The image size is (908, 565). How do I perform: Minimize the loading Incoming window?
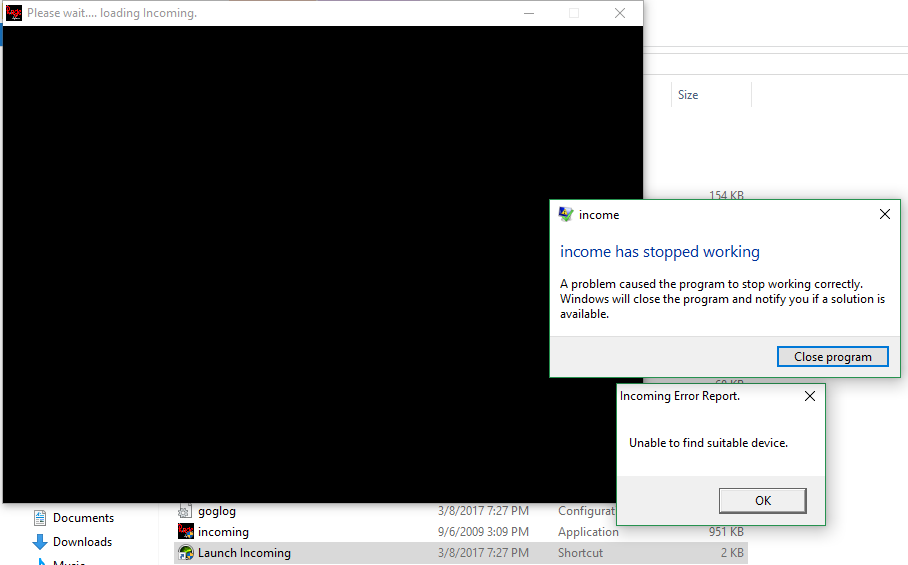tap(529, 13)
